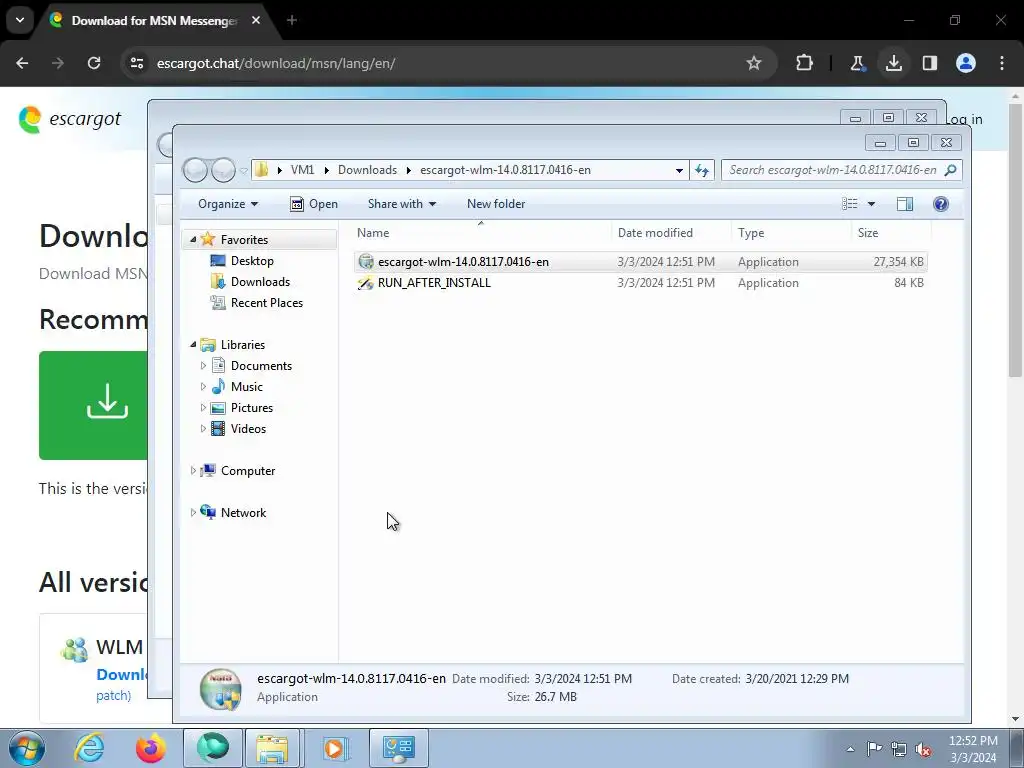Select the RUN_AFTER_INSTALL file

click(641, 283)
